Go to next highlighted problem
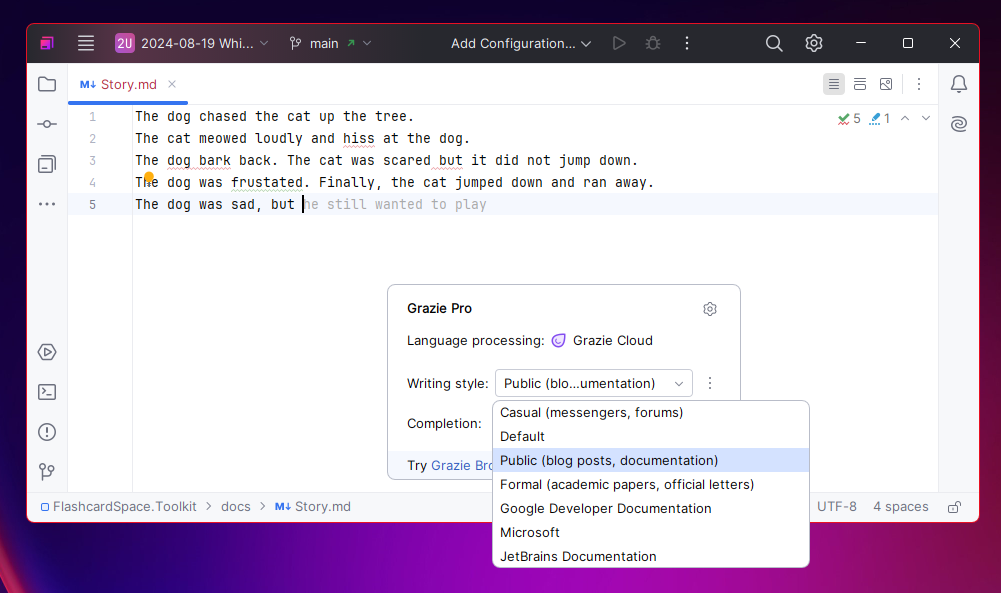 click(926, 118)
